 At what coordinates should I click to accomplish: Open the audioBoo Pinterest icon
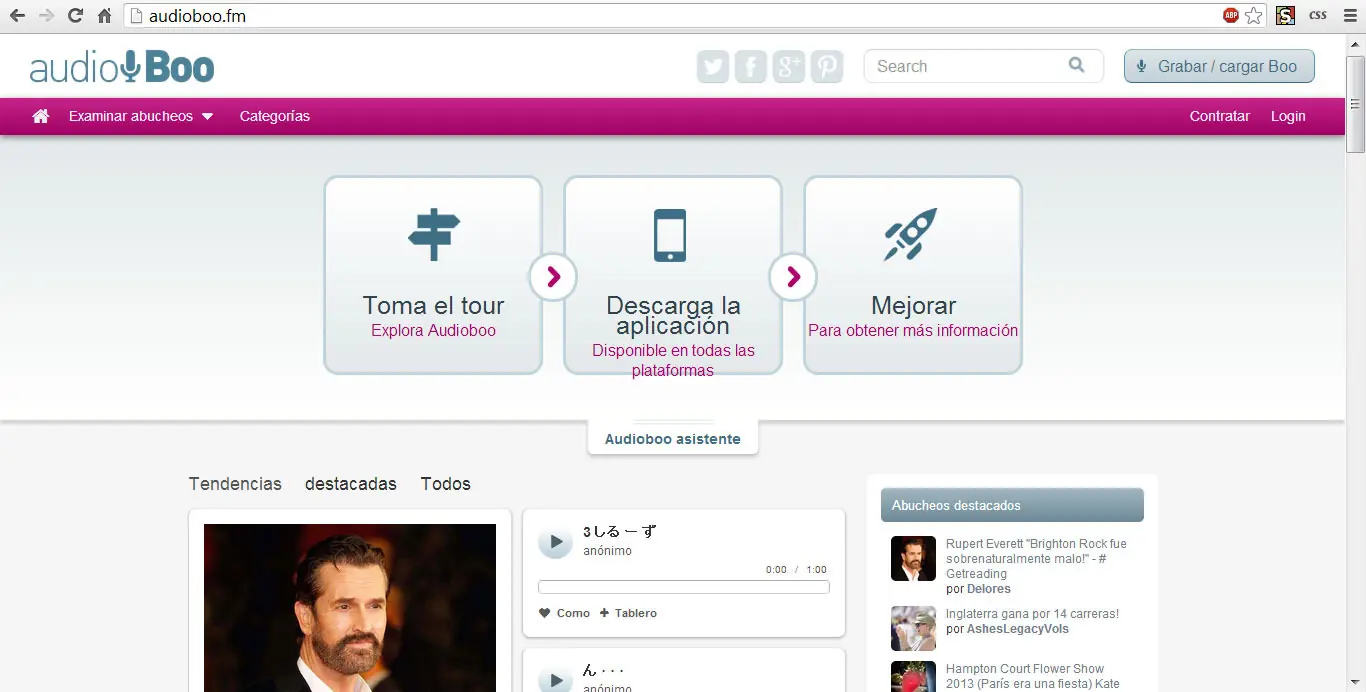point(827,67)
